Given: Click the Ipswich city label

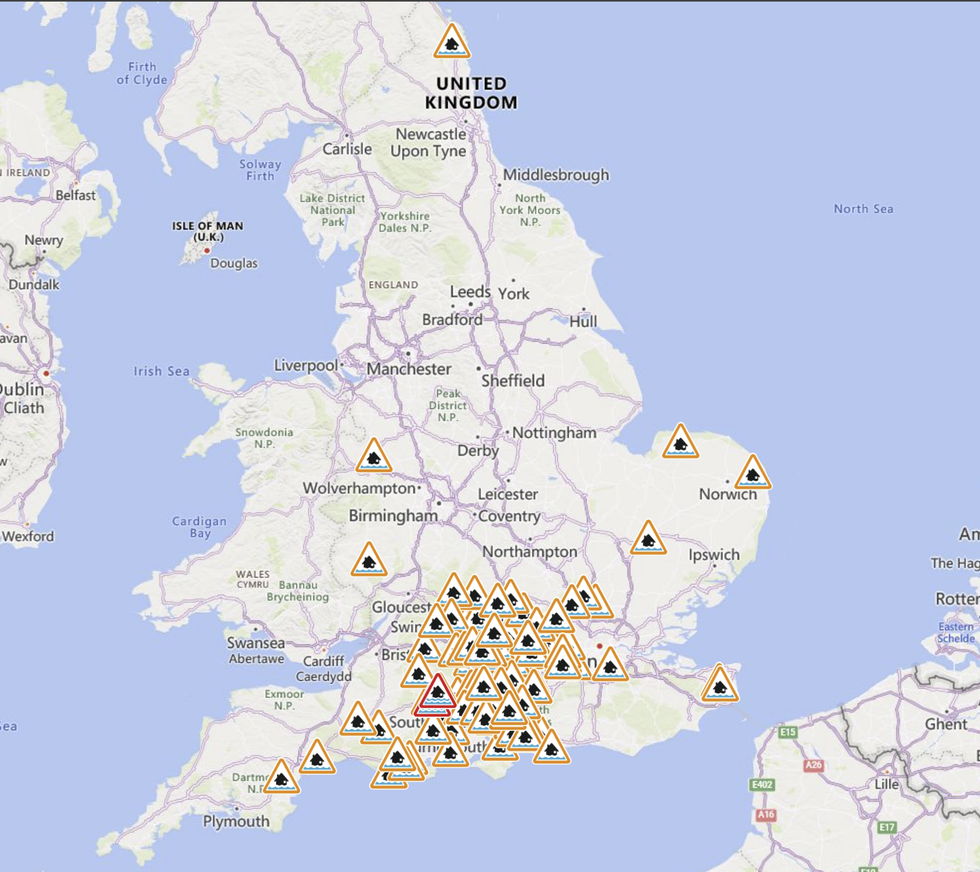Looking at the screenshot, I should point(715,553).
